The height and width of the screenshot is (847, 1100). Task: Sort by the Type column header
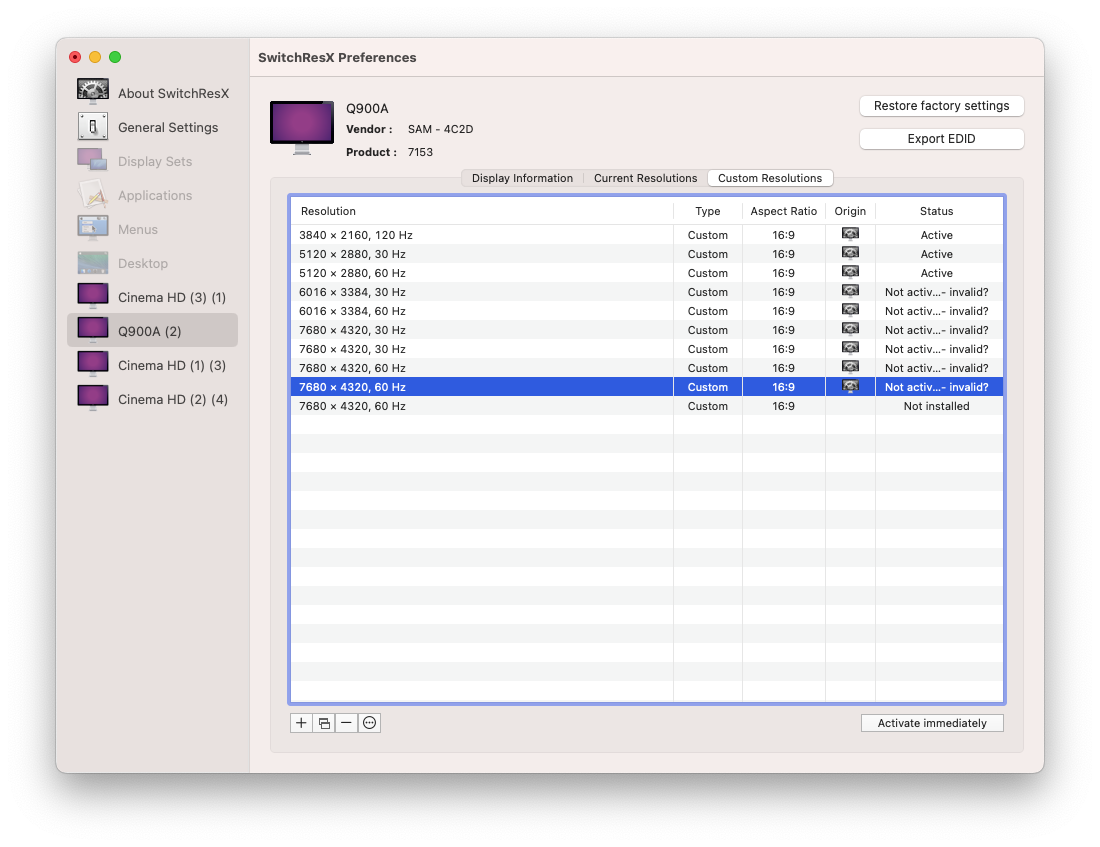click(x=708, y=211)
